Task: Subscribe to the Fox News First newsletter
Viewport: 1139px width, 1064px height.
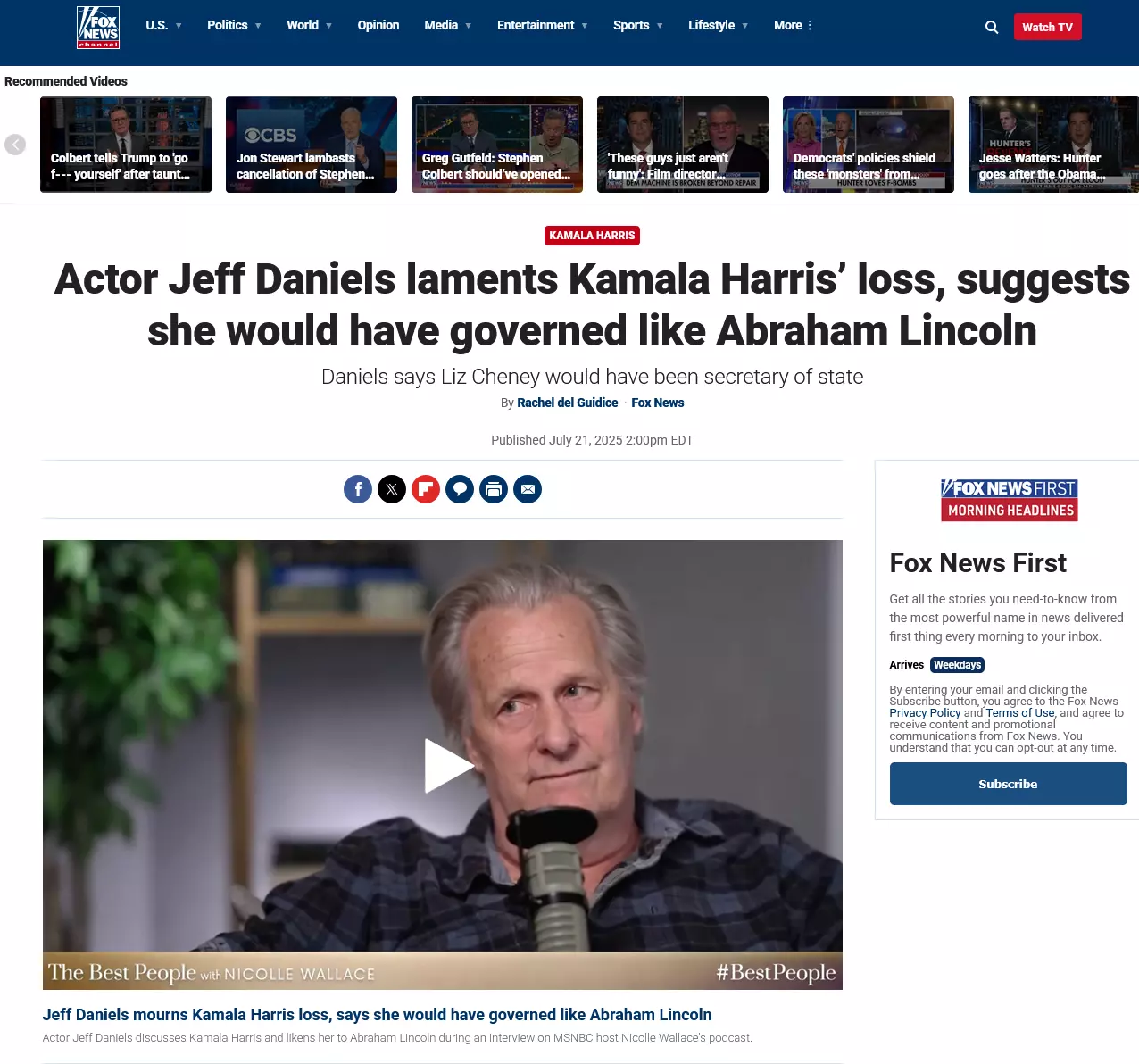Action: point(1008,784)
